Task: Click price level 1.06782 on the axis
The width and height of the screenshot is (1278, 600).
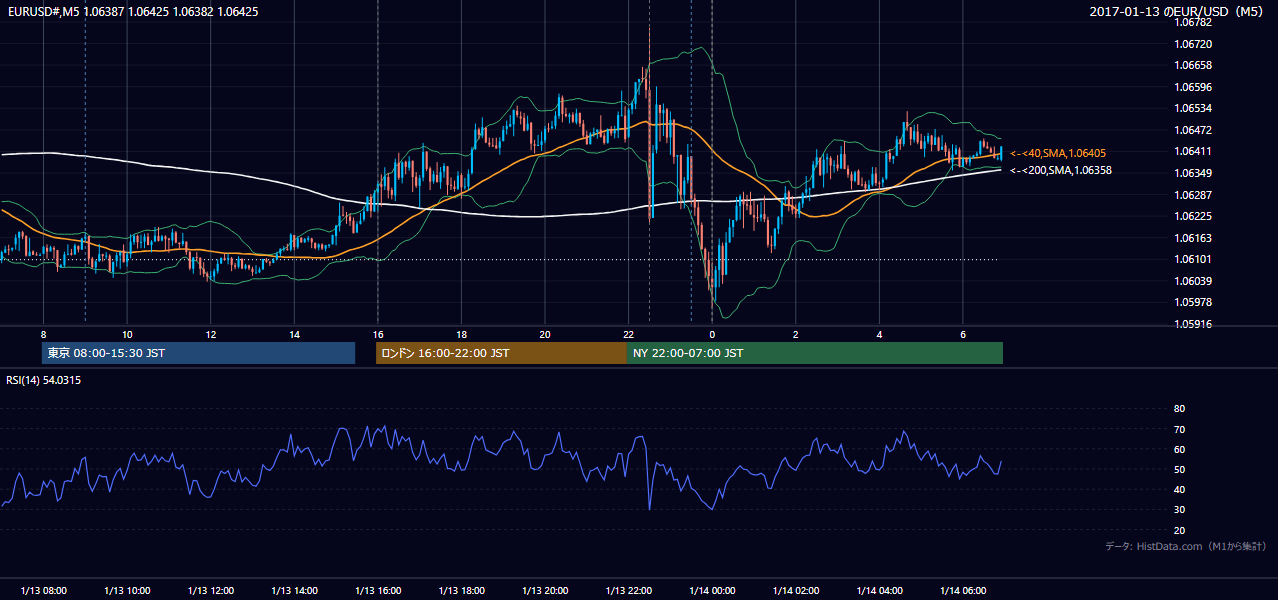Action: pyautogui.click(x=1193, y=22)
